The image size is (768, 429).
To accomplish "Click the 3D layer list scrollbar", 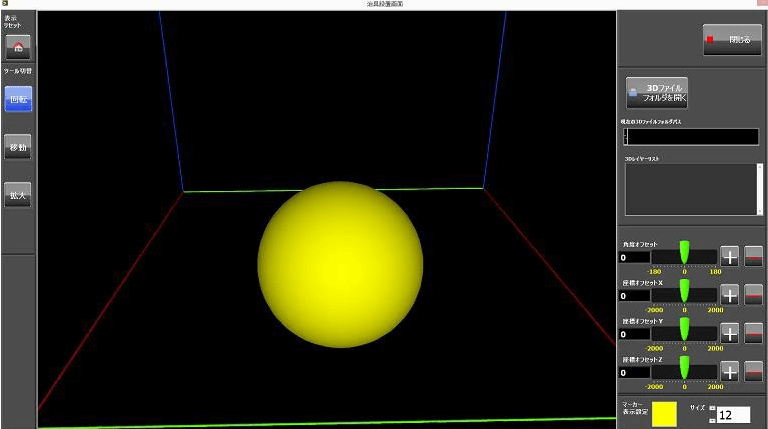I will pos(759,189).
